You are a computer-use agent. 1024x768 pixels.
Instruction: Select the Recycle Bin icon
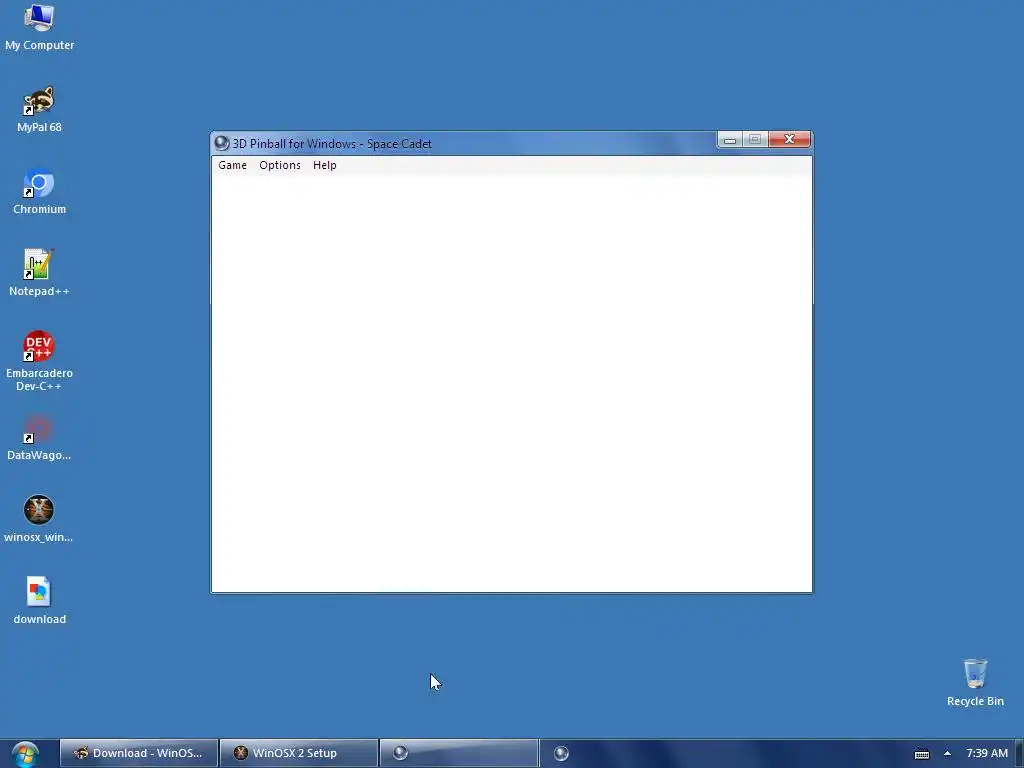tap(975, 683)
